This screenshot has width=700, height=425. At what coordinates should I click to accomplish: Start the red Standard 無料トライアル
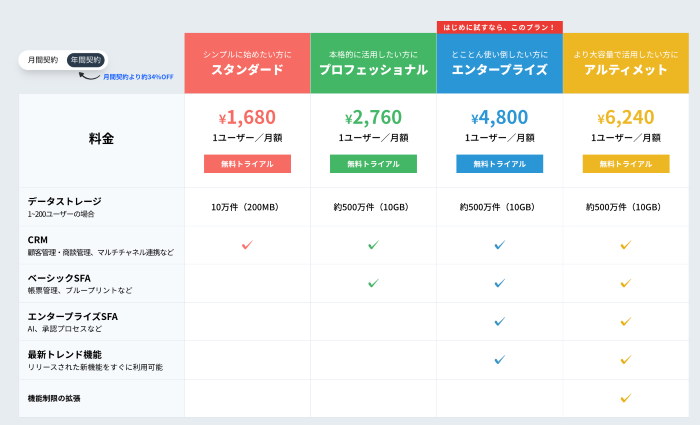[x=247, y=164]
